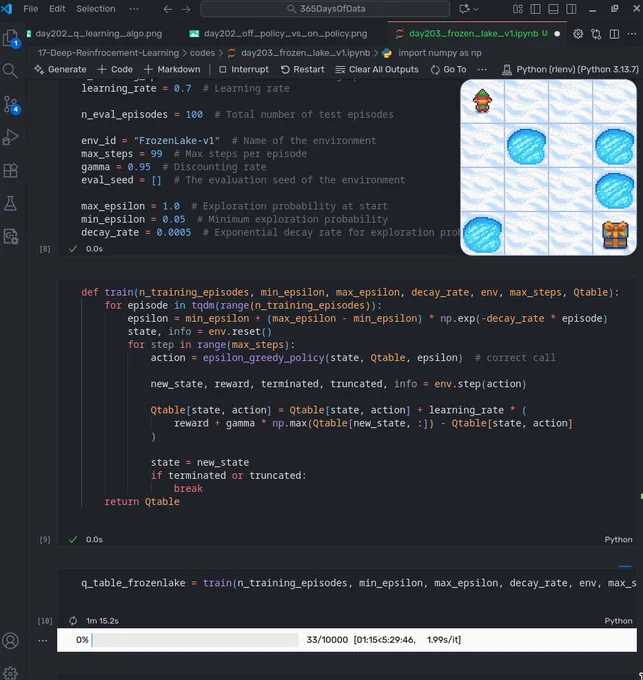Select the Python (rlenv) kernel picker
The height and width of the screenshot is (680, 643).
[x=570, y=69]
